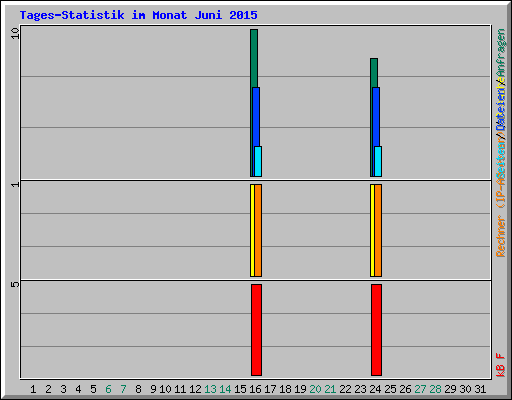Screen dimensions: 512x400
Task: Click day 31 on the x-axis
Action: 480,389
